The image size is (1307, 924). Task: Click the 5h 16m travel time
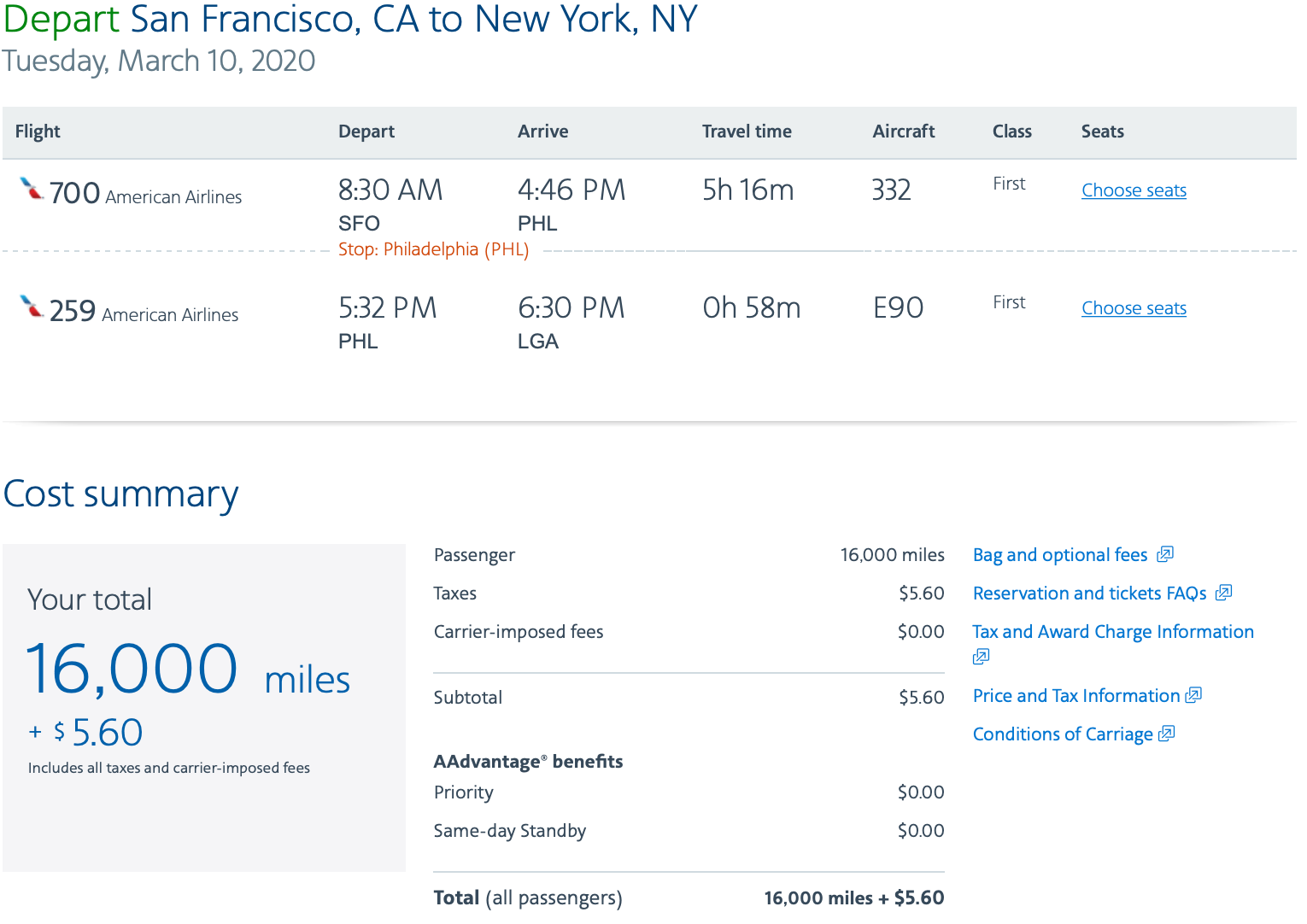(748, 190)
